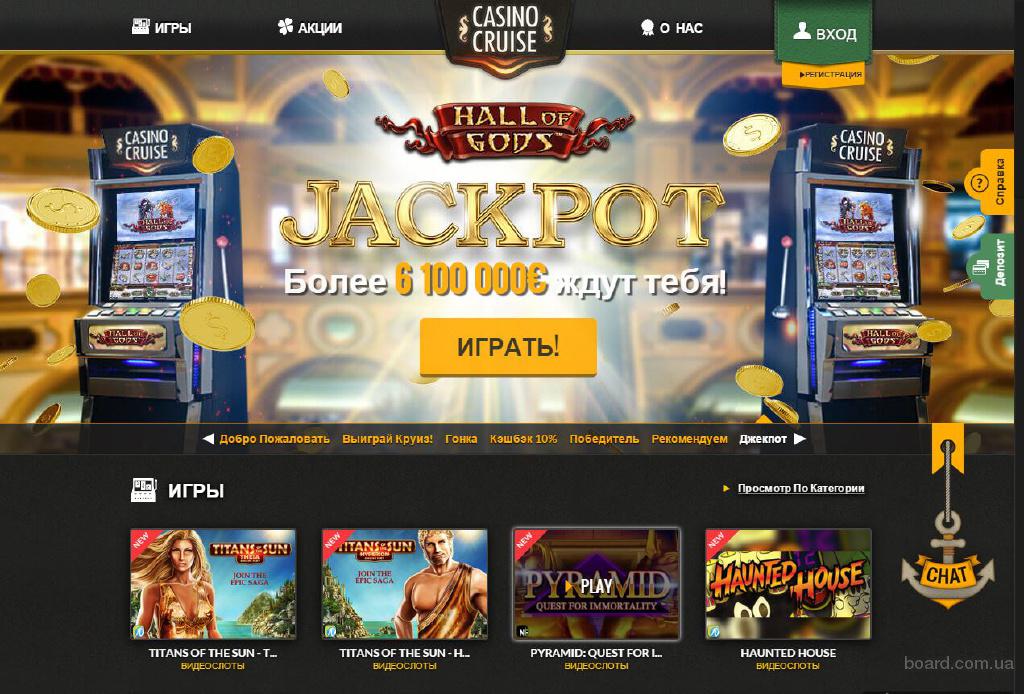Click the question mark Справка side tab
Screen dimensions: 1024x694
[x=997, y=182]
